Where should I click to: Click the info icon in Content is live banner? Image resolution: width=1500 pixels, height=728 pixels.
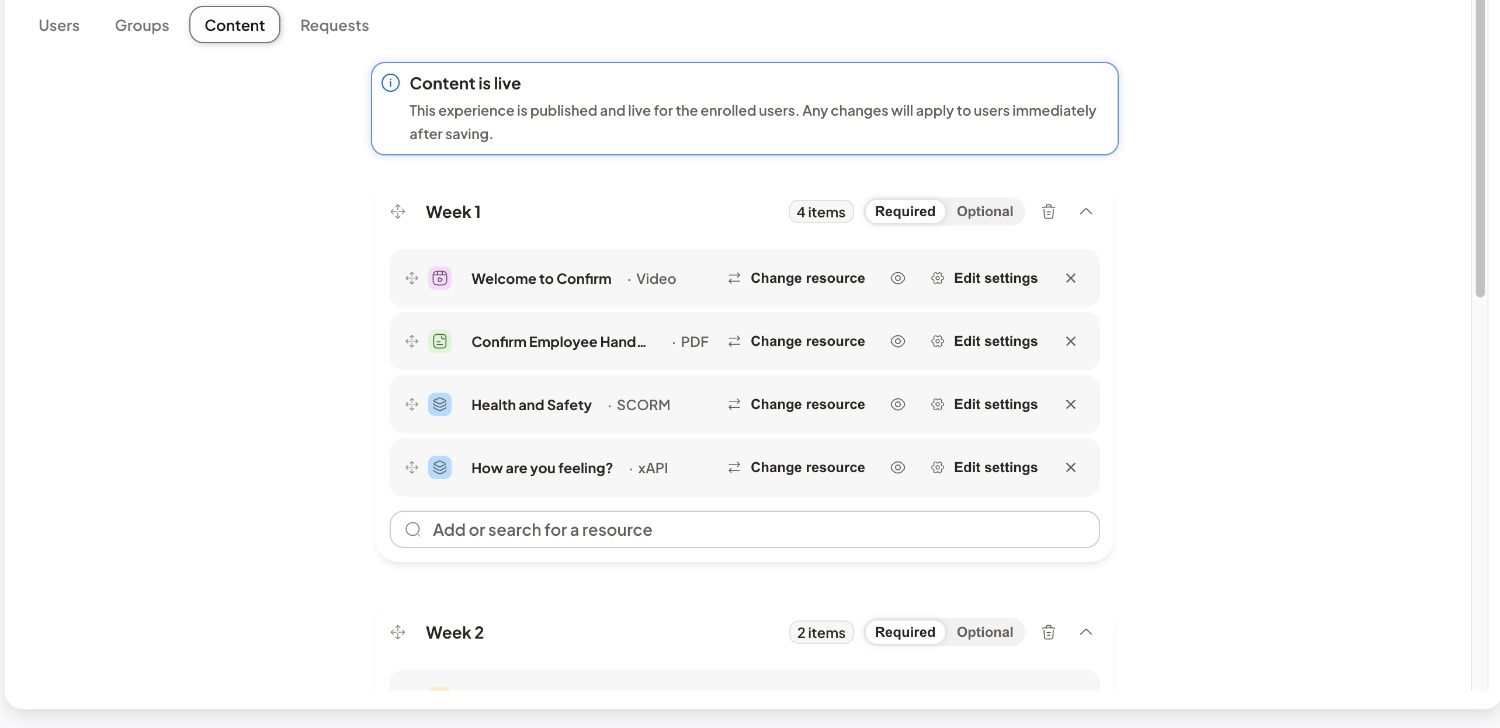[391, 84]
